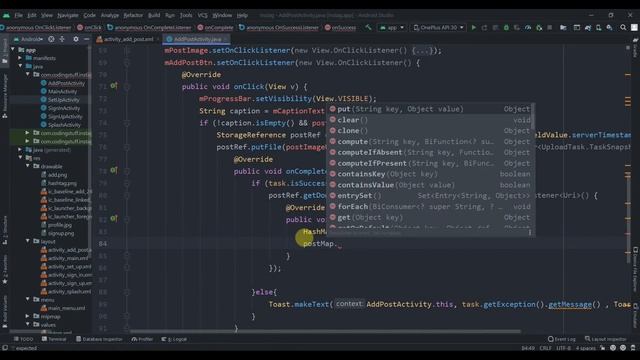
Task: Collapse the drawable folder
Action: pos(28,166)
